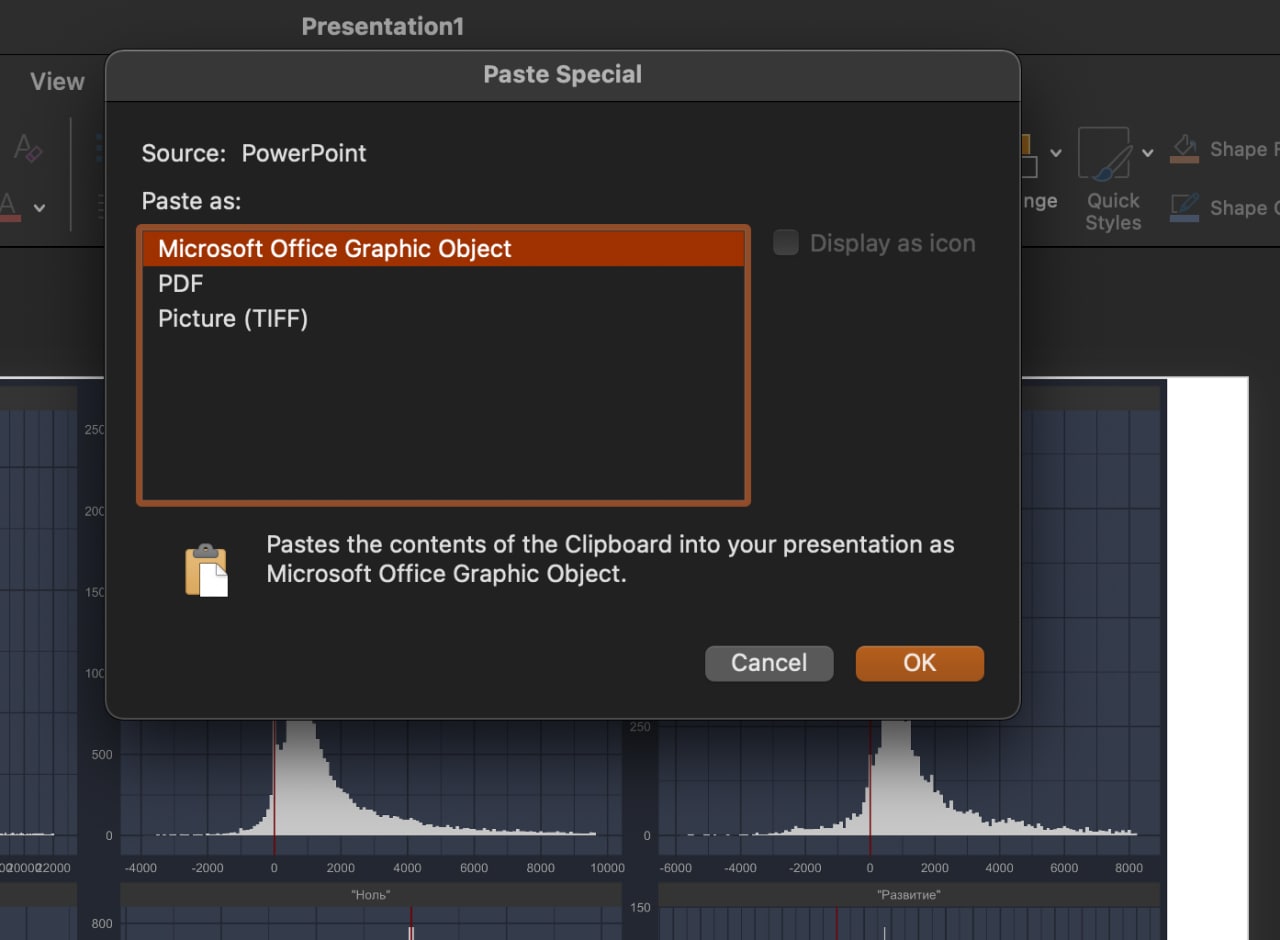Screen dimensions: 1280x940
Task: Confirm Paste Special with OK
Action: tap(920, 663)
